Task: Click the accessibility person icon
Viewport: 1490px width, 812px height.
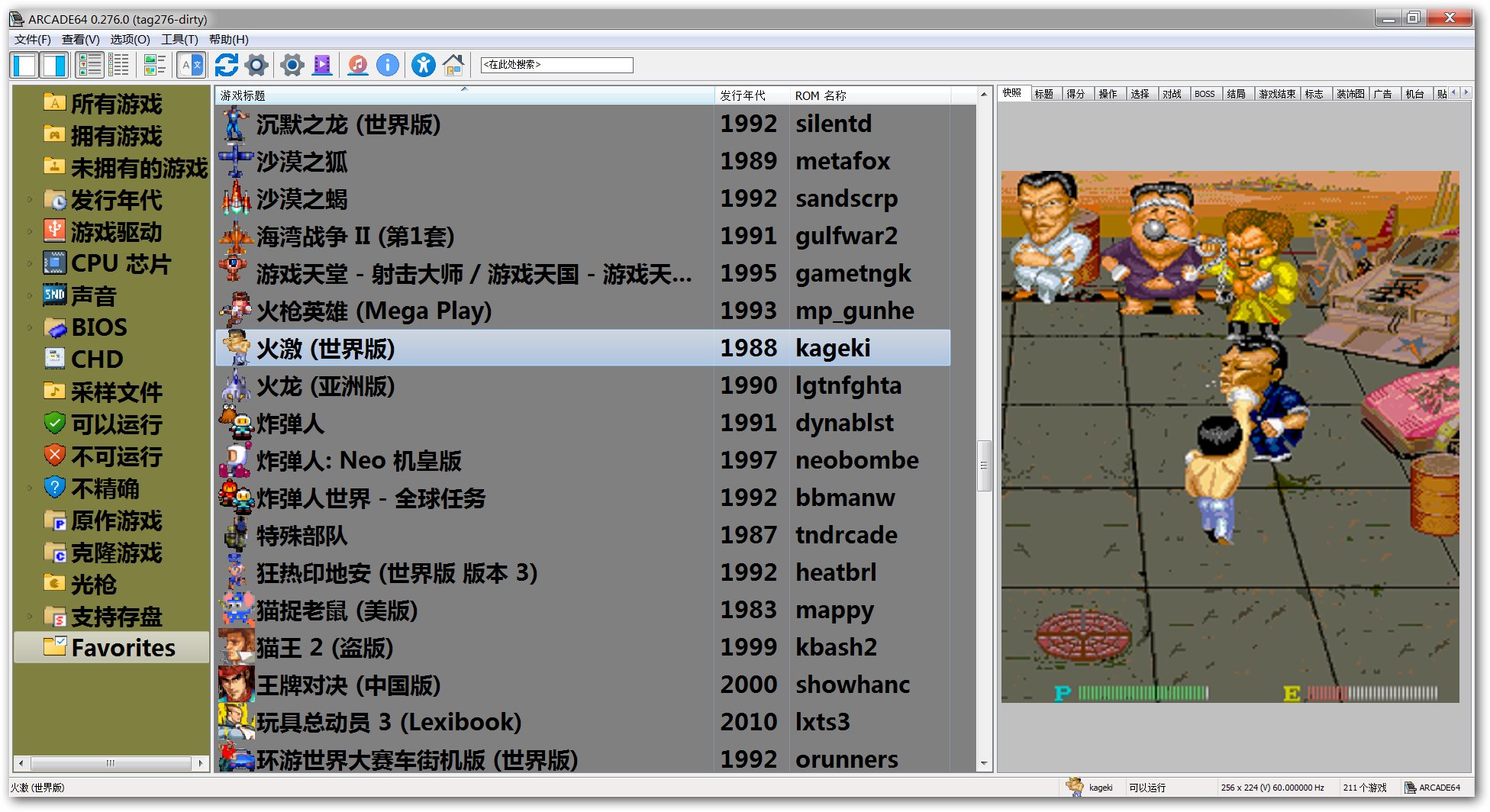Action: point(424,66)
